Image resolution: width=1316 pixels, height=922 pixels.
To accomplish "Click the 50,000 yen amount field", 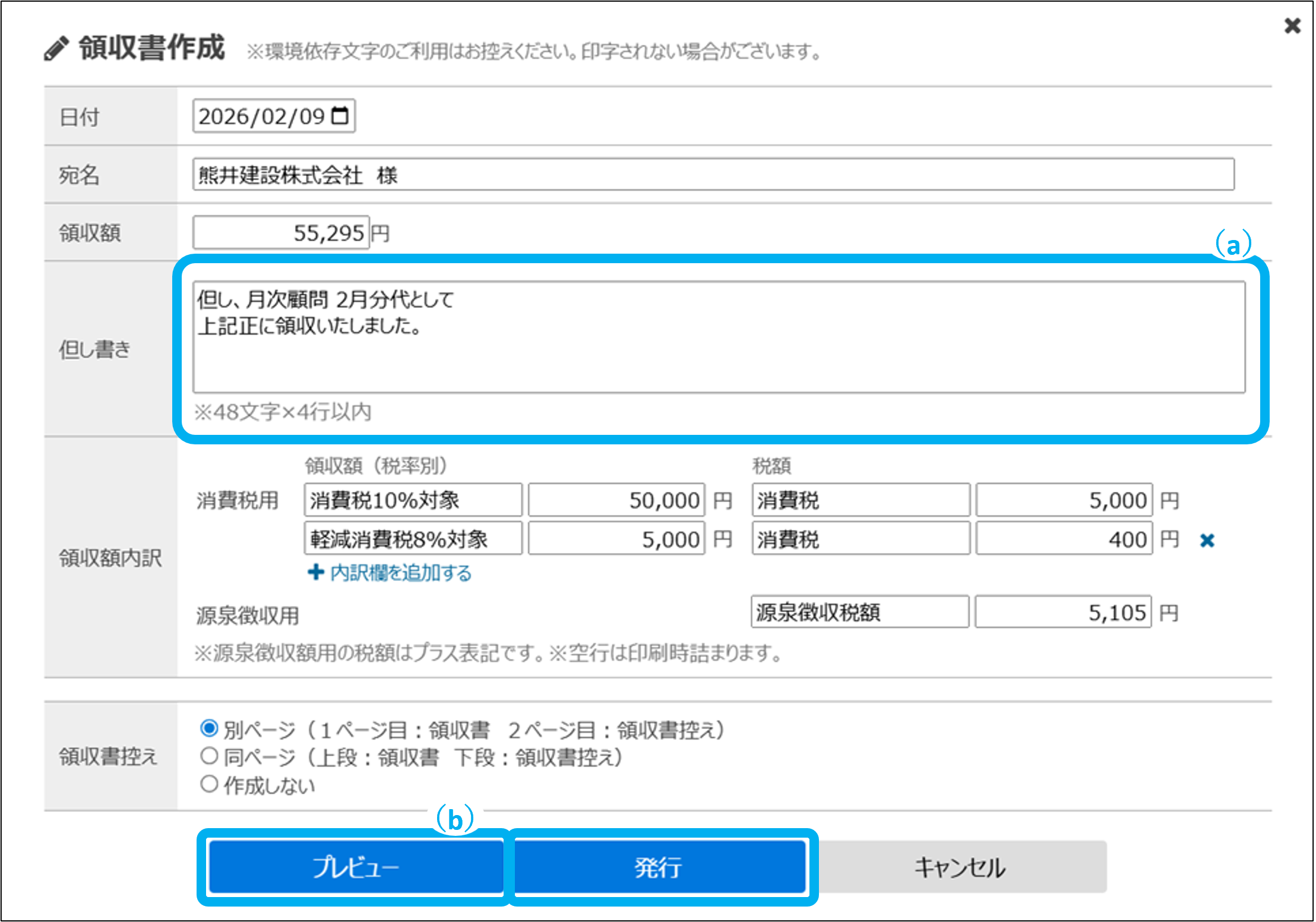I will tap(616, 500).
